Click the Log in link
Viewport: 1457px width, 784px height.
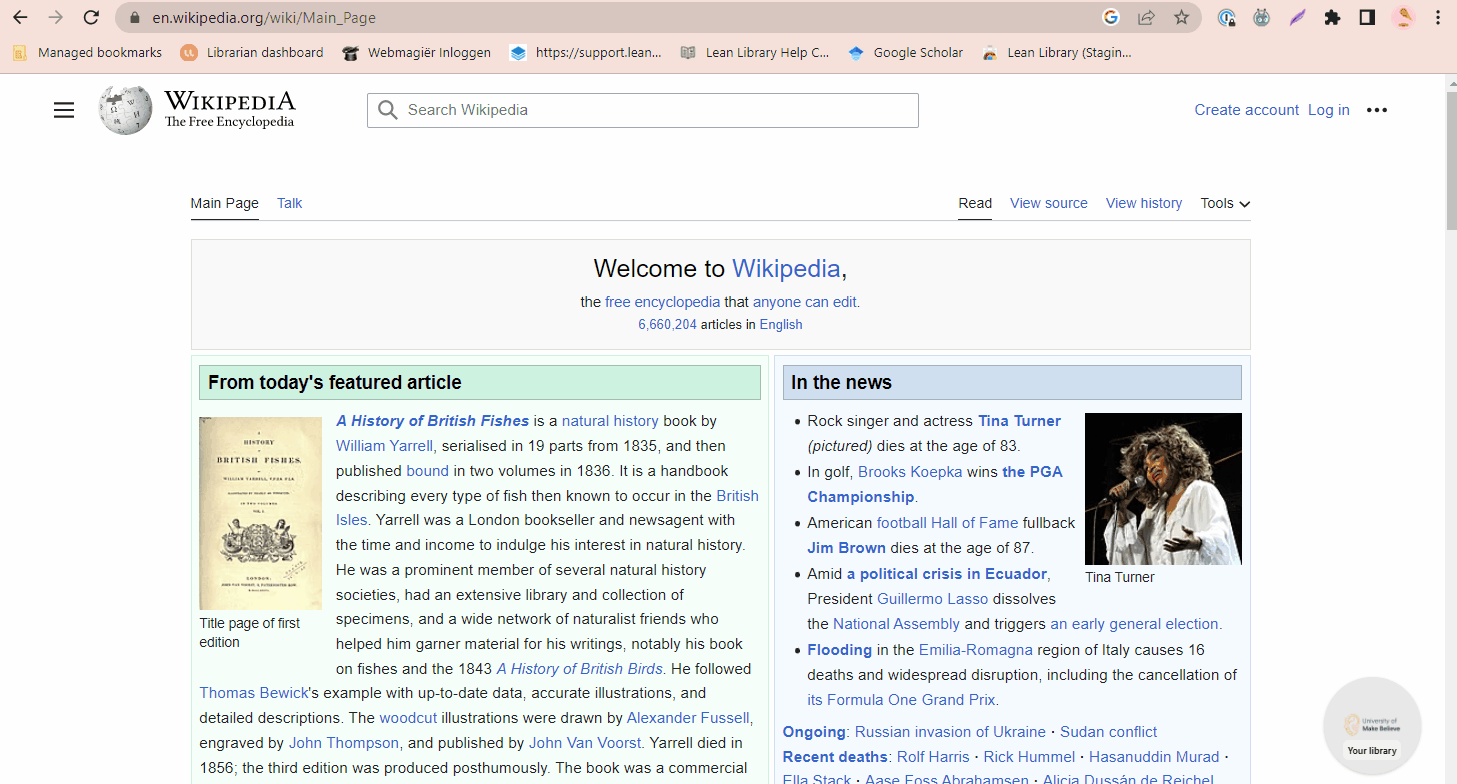(x=1328, y=110)
